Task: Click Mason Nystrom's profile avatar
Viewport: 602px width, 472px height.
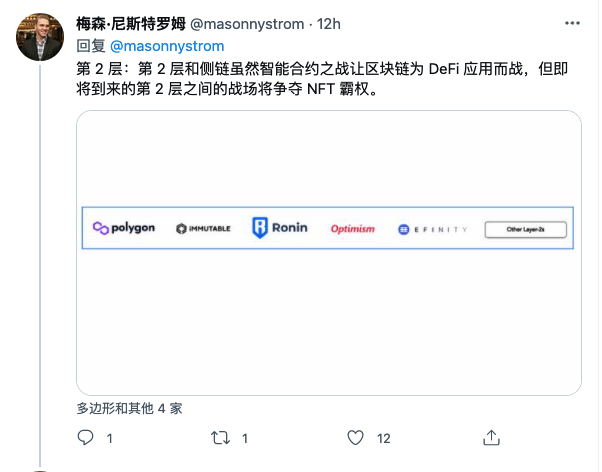Action: [40, 37]
